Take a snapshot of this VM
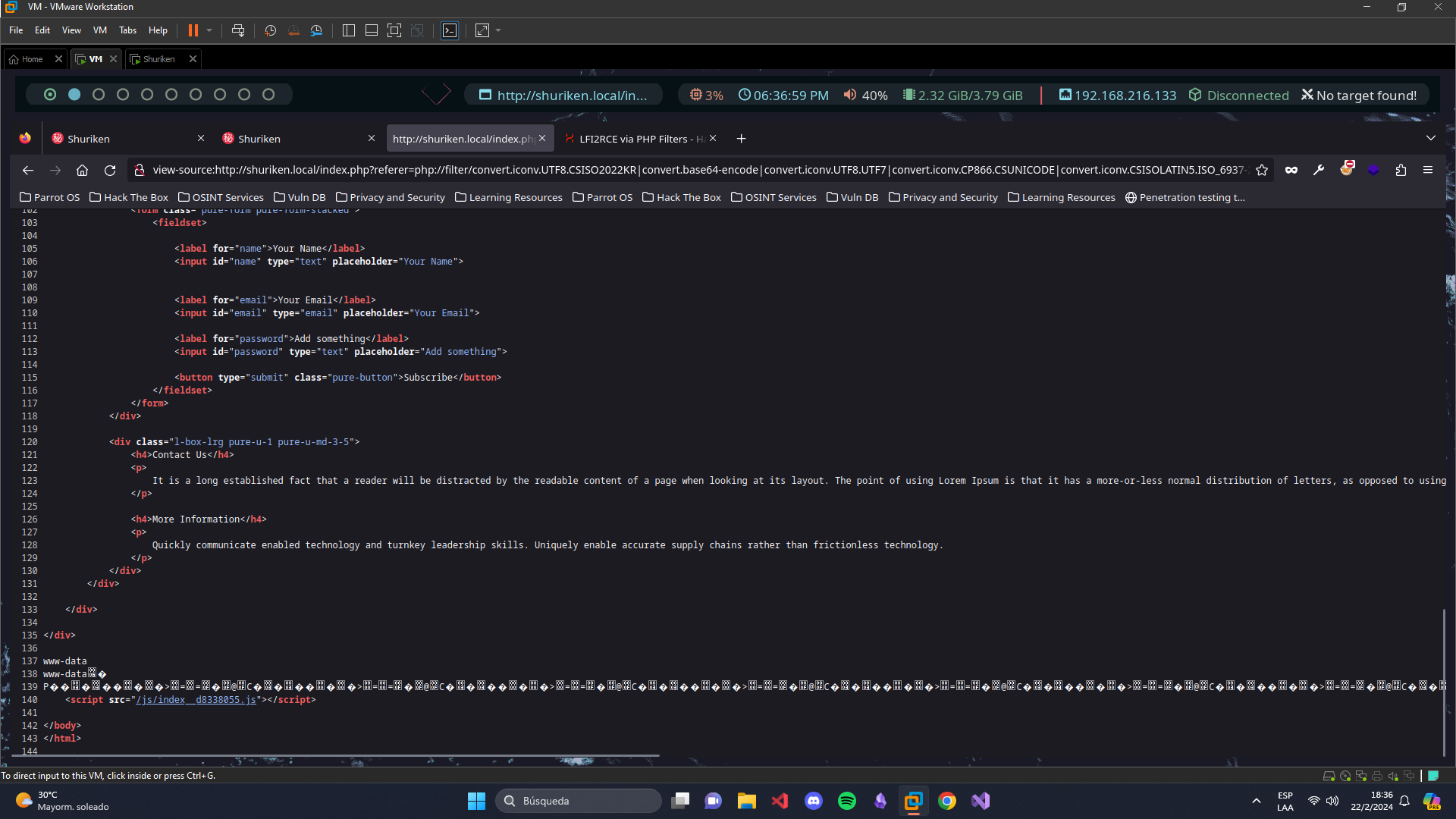Viewport: 1456px width, 819px height. [270, 30]
